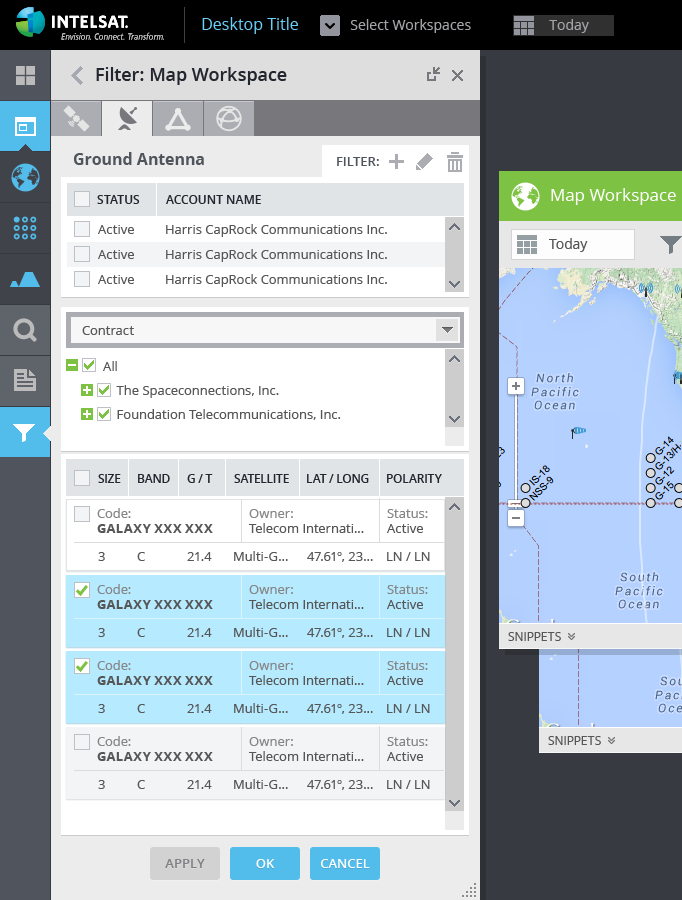The image size is (682, 900).
Task: Open the document report icon in sidebar
Action: point(25,381)
